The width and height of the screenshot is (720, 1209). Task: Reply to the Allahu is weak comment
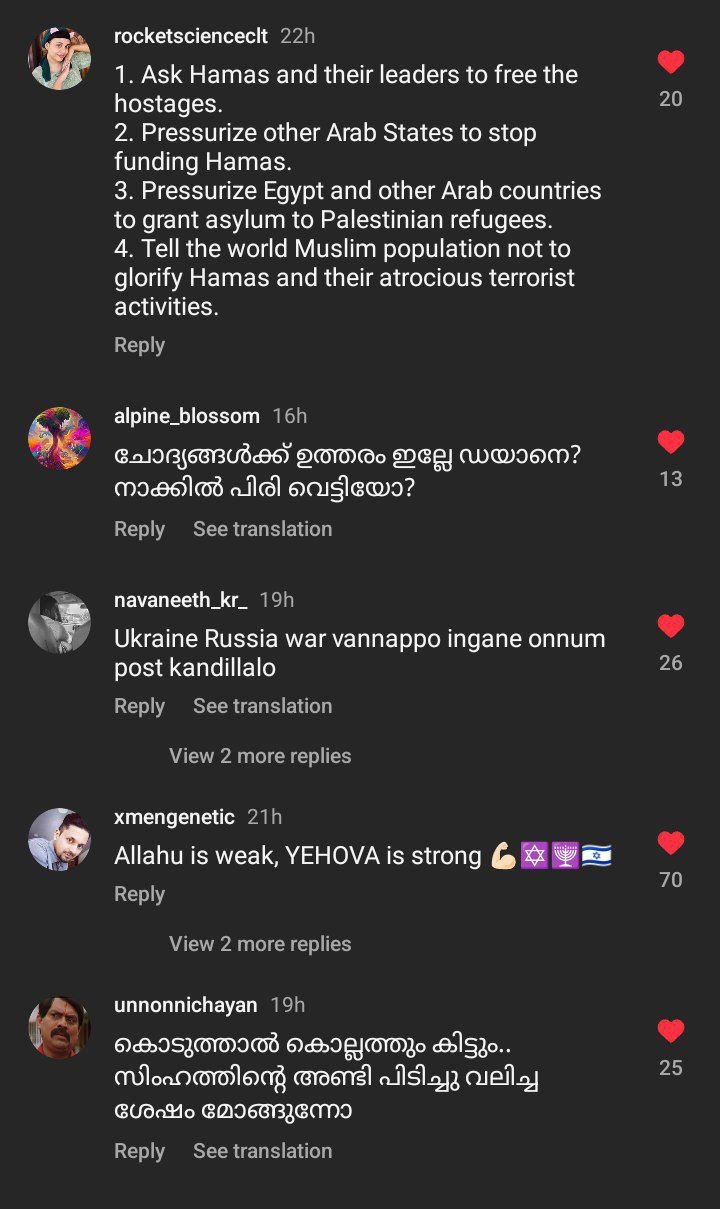139,894
